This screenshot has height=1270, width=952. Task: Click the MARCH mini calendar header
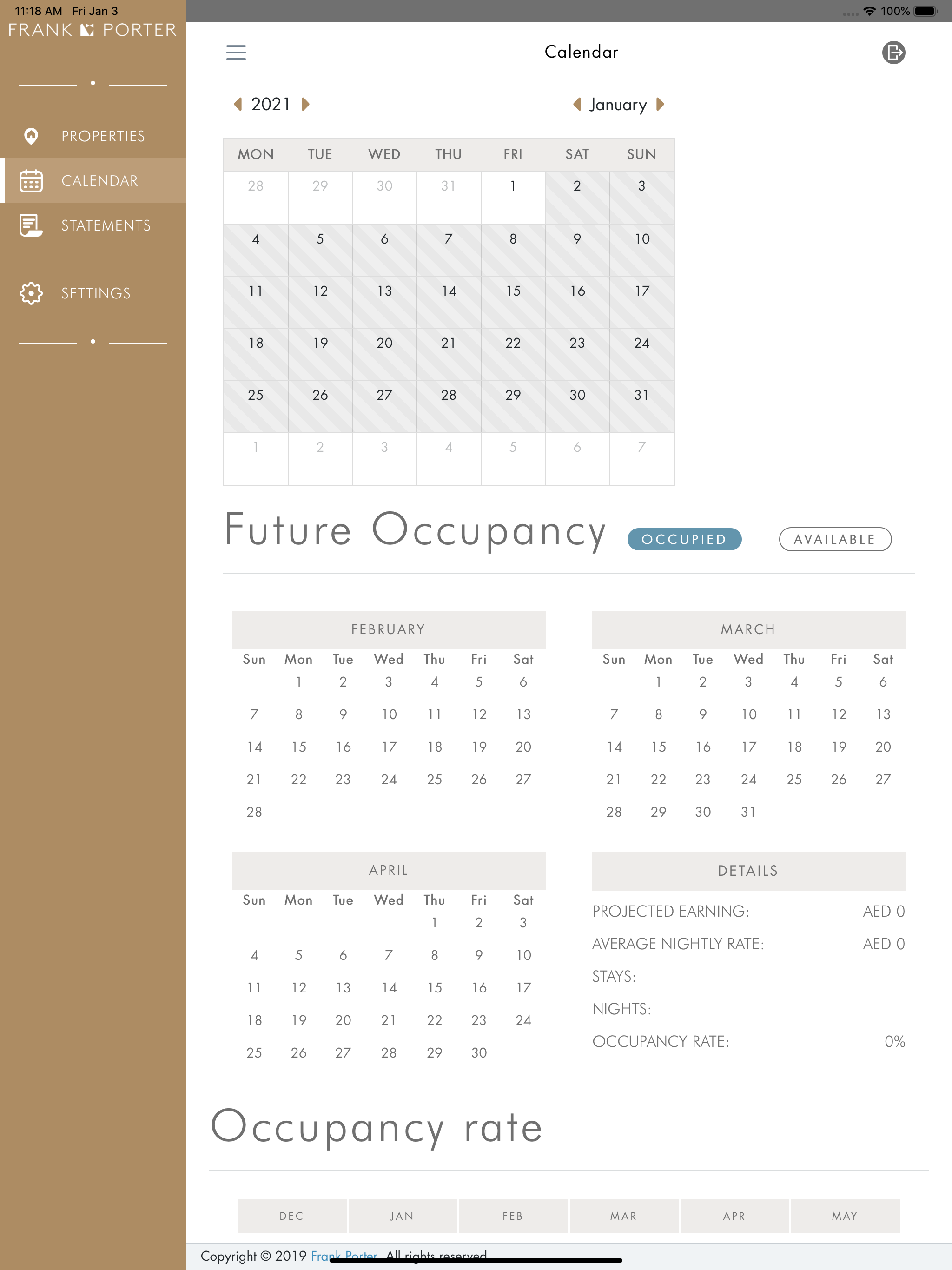point(748,629)
